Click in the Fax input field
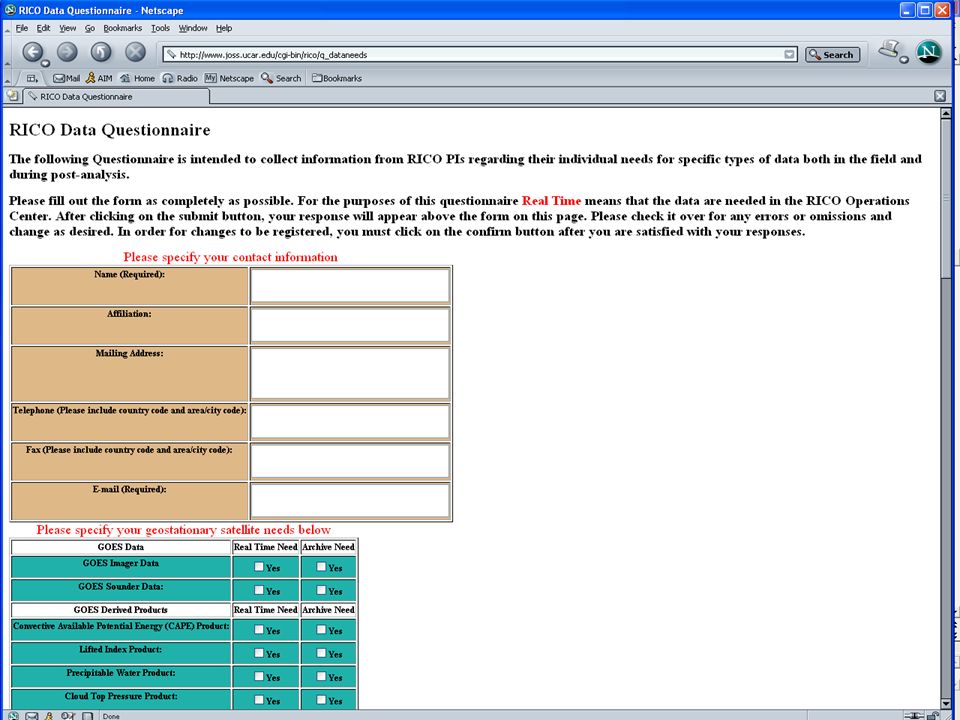Screen dimensions: 960x720 point(350,461)
